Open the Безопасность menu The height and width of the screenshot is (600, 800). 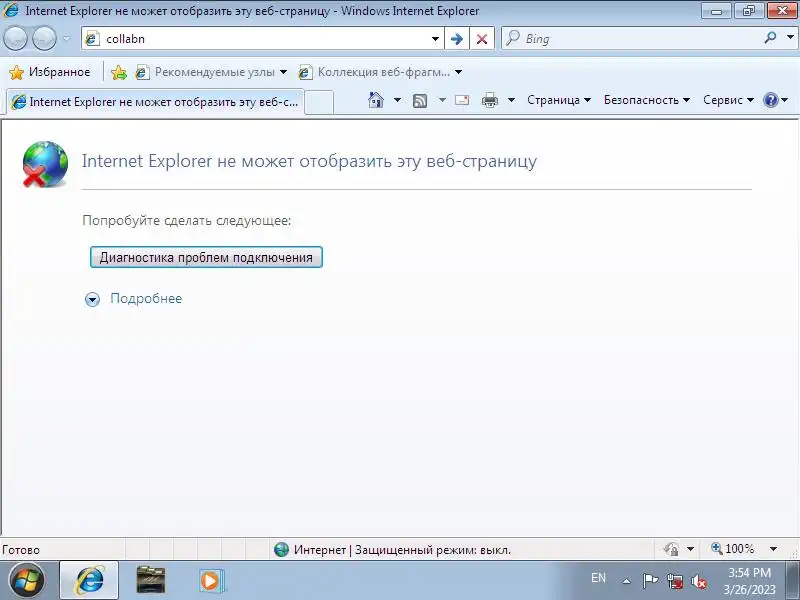(646, 100)
